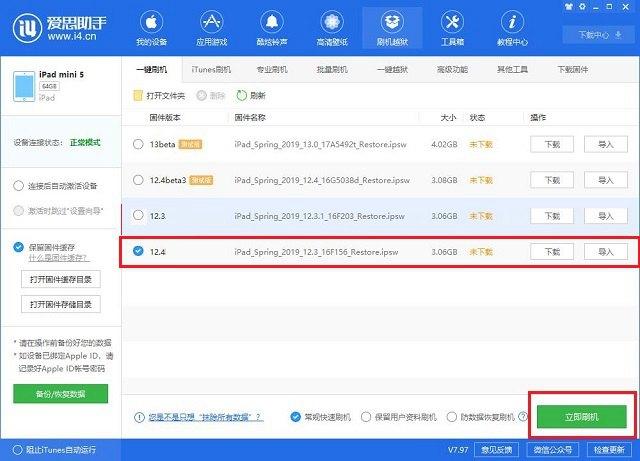Open 什么是固件缓存? link
This screenshot has height=461, width=640.
click(59, 258)
